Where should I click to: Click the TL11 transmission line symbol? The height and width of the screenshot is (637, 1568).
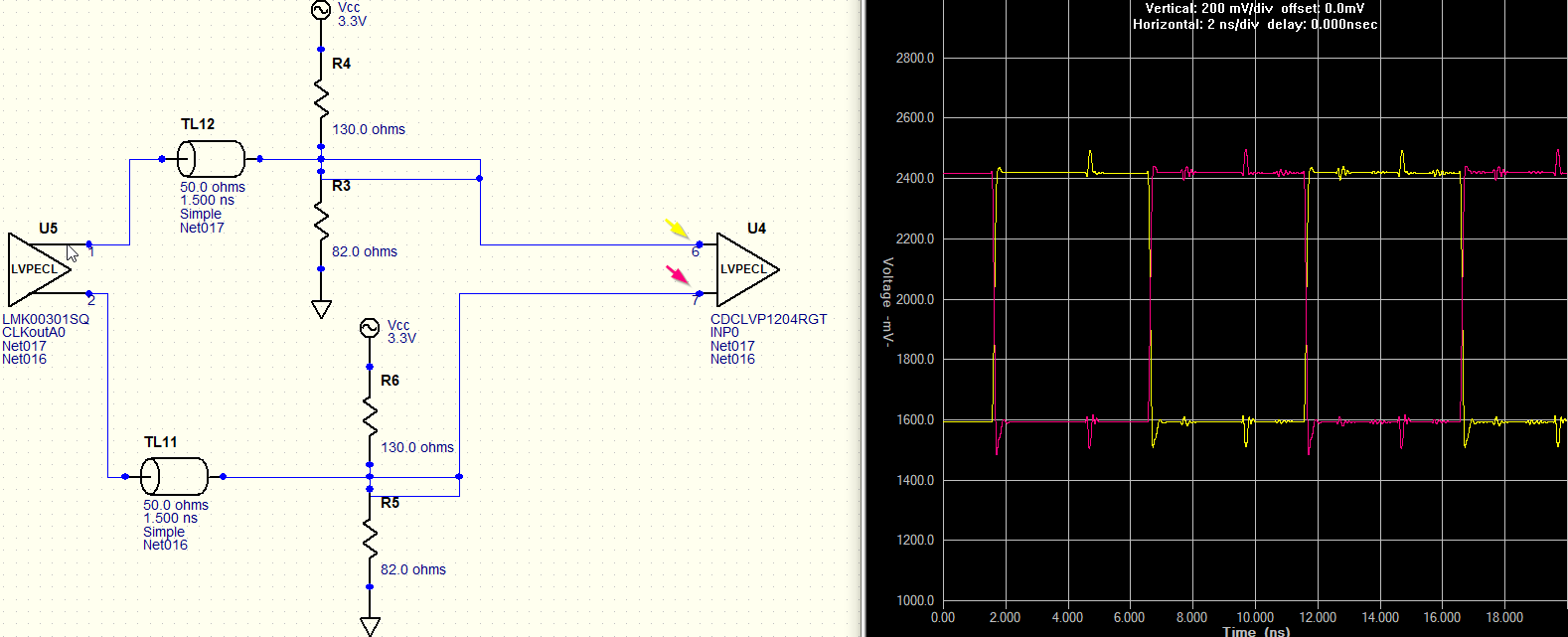(174, 477)
